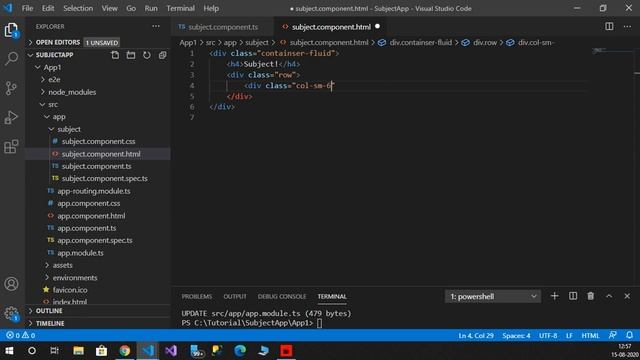This screenshot has height=360, width=640.
Task: Open feedback icon in status bar
Action: pyautogui.click(x=613, y=336)
